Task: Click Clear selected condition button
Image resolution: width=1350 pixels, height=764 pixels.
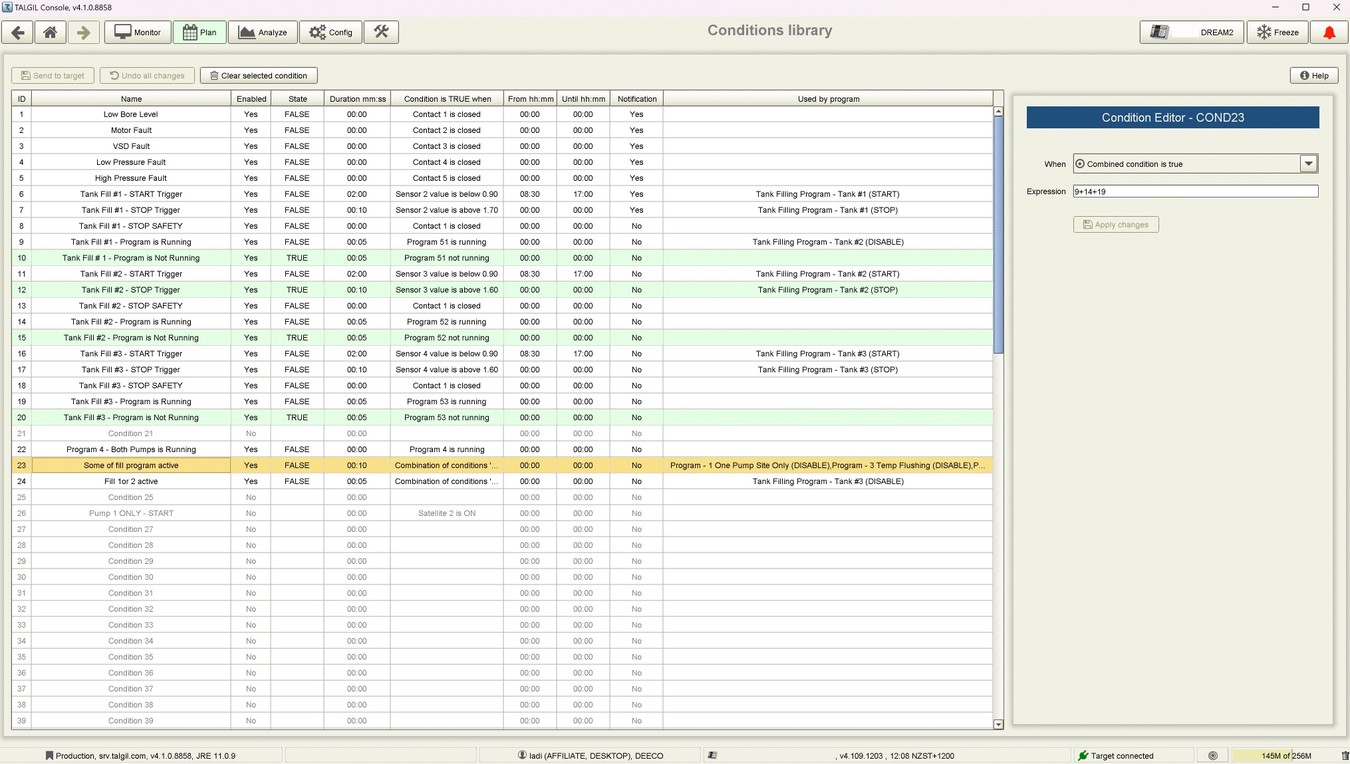Action: coord(259,75)
